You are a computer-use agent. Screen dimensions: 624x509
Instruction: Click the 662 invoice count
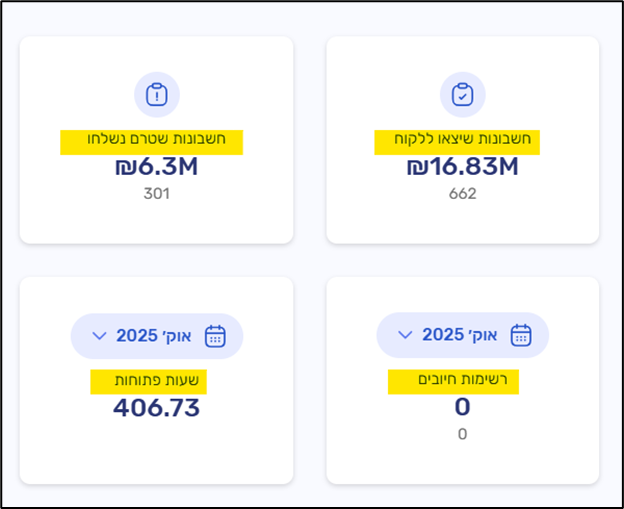(462, 193)
